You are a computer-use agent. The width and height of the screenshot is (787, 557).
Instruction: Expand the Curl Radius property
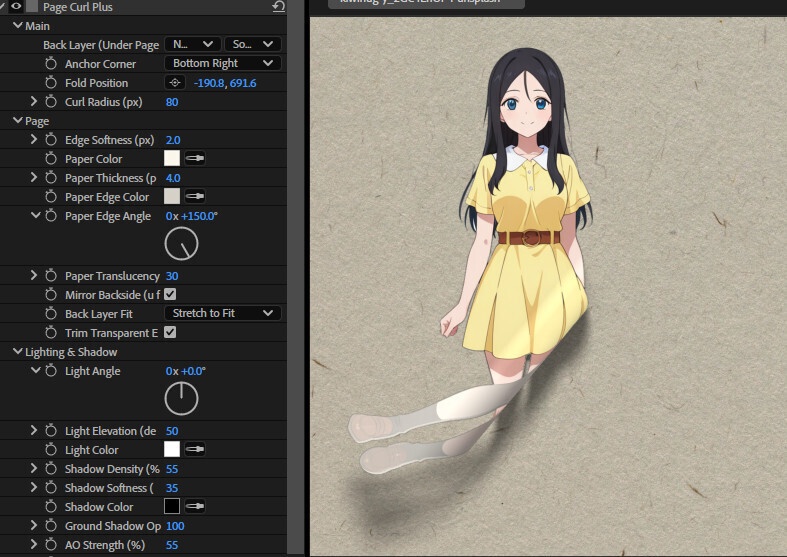point(34,101)
